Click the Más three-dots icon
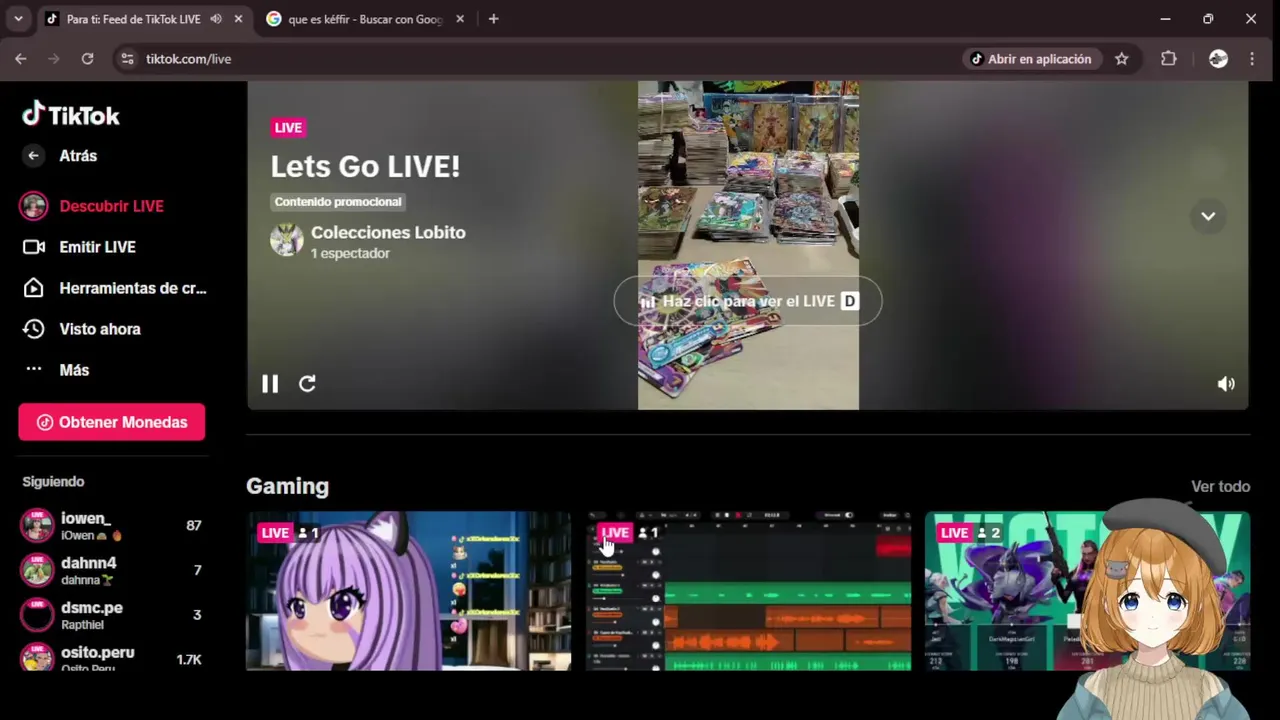The height and width of the screenshot is (720, 1280). [34, 369]
